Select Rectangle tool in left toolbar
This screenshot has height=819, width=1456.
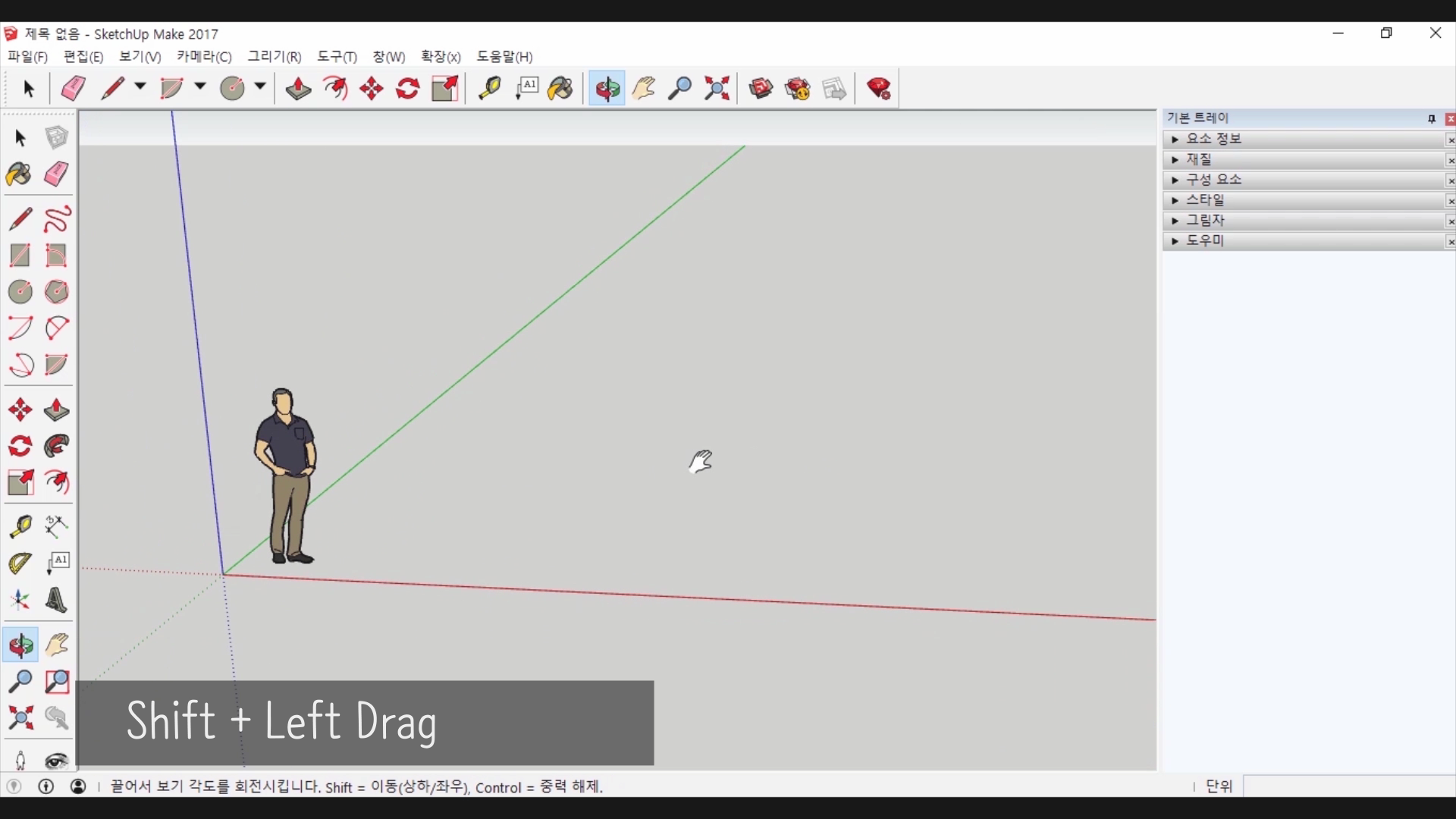tap(20, 256)
